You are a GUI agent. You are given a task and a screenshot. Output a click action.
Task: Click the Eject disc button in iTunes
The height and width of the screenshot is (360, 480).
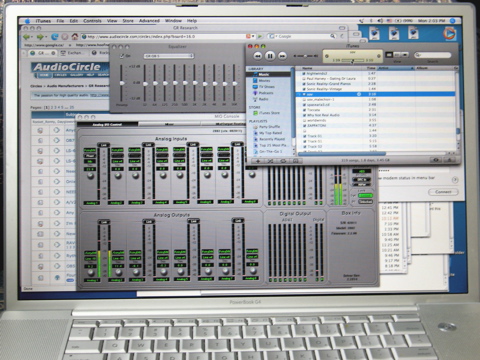pos(449,160)
